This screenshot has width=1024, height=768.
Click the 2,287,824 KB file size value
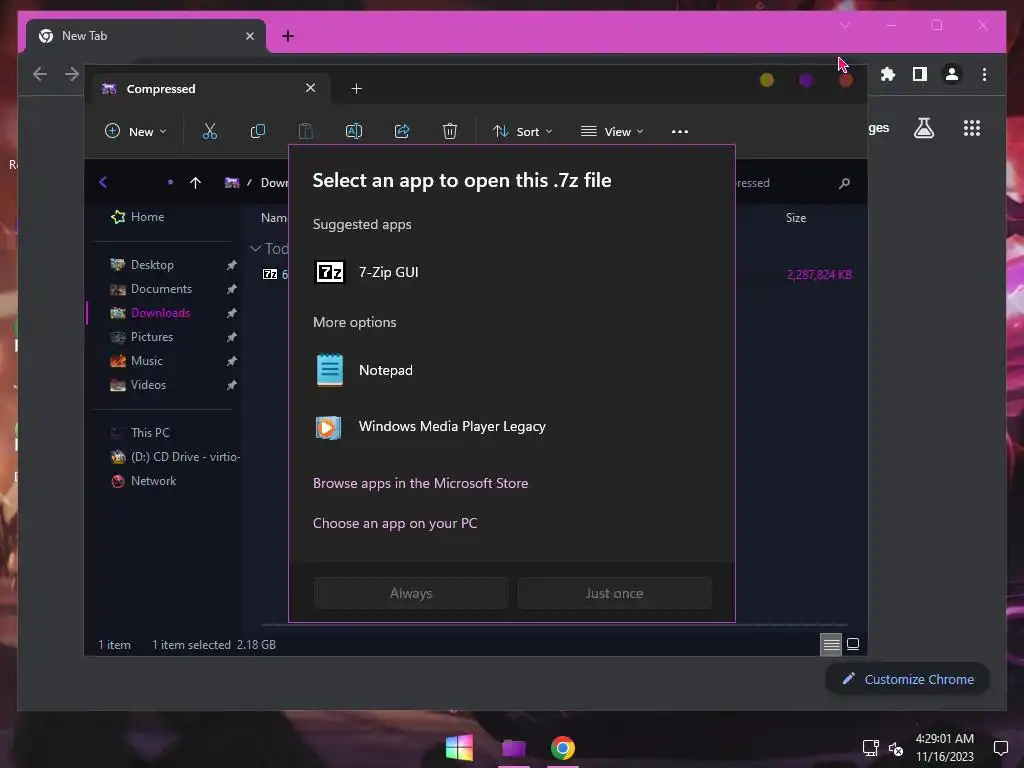pos(819,274)
